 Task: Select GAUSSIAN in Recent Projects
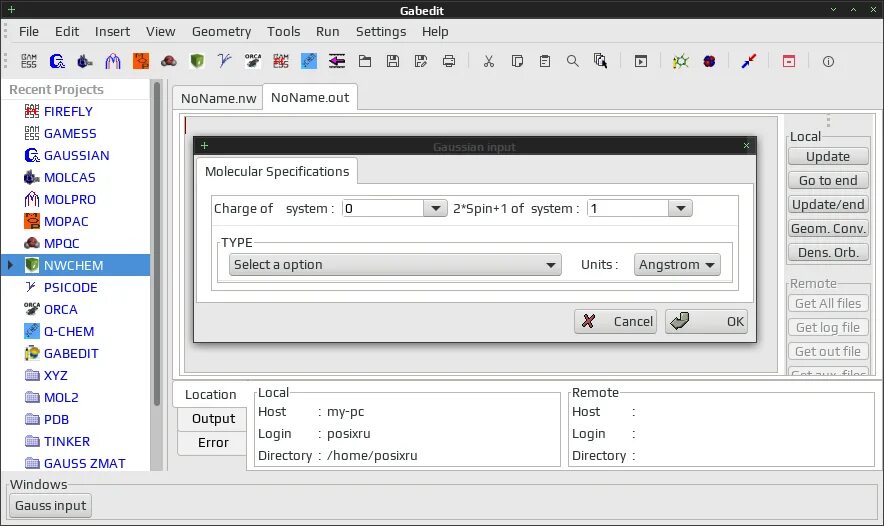[77, 156]
